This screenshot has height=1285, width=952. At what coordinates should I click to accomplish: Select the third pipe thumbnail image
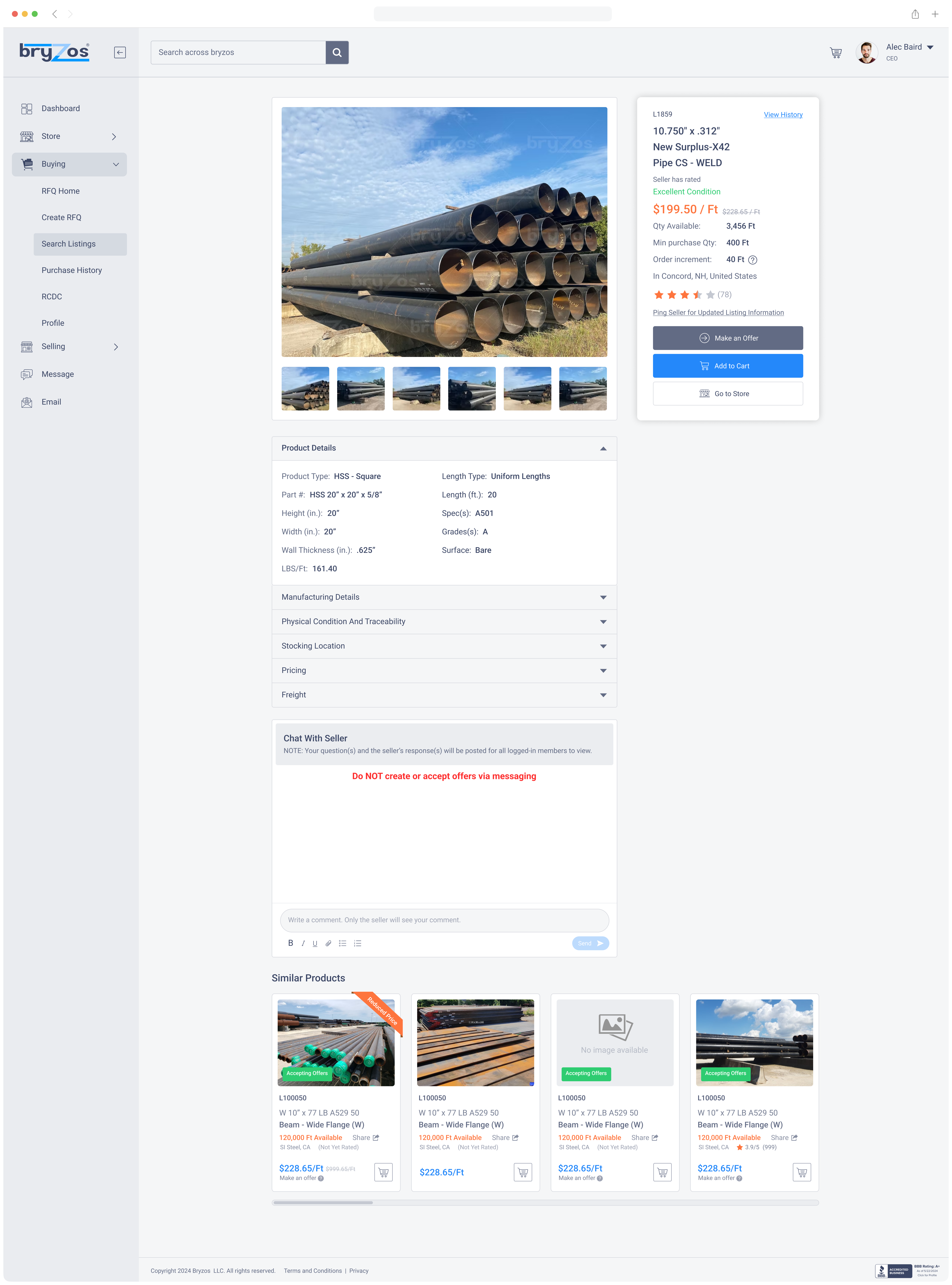pos(416,389)
